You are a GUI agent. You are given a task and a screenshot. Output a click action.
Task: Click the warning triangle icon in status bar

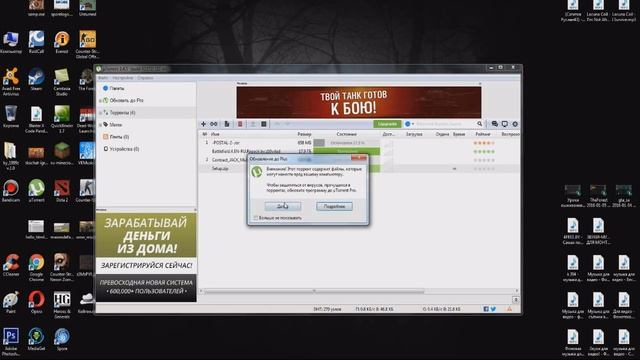[x=509, y=309]
